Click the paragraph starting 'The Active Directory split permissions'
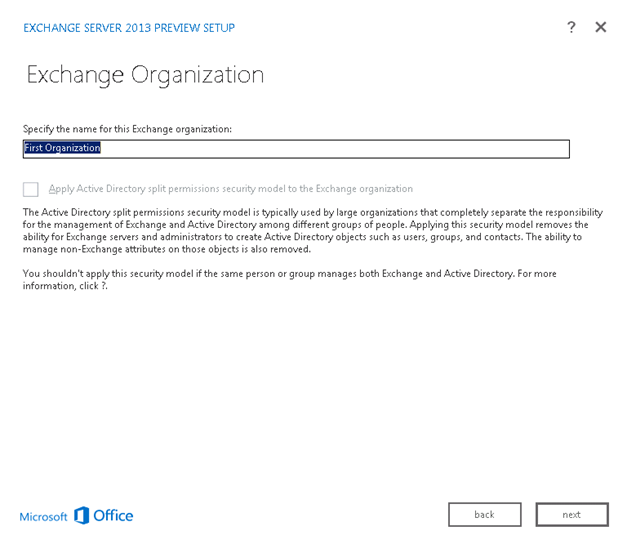Viewport: 627px width, 544px height. (313, 231)
